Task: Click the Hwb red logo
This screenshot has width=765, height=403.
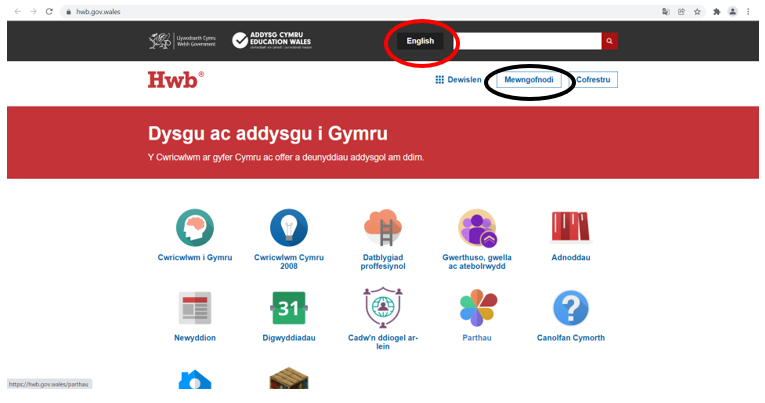Action: (176, 80)
